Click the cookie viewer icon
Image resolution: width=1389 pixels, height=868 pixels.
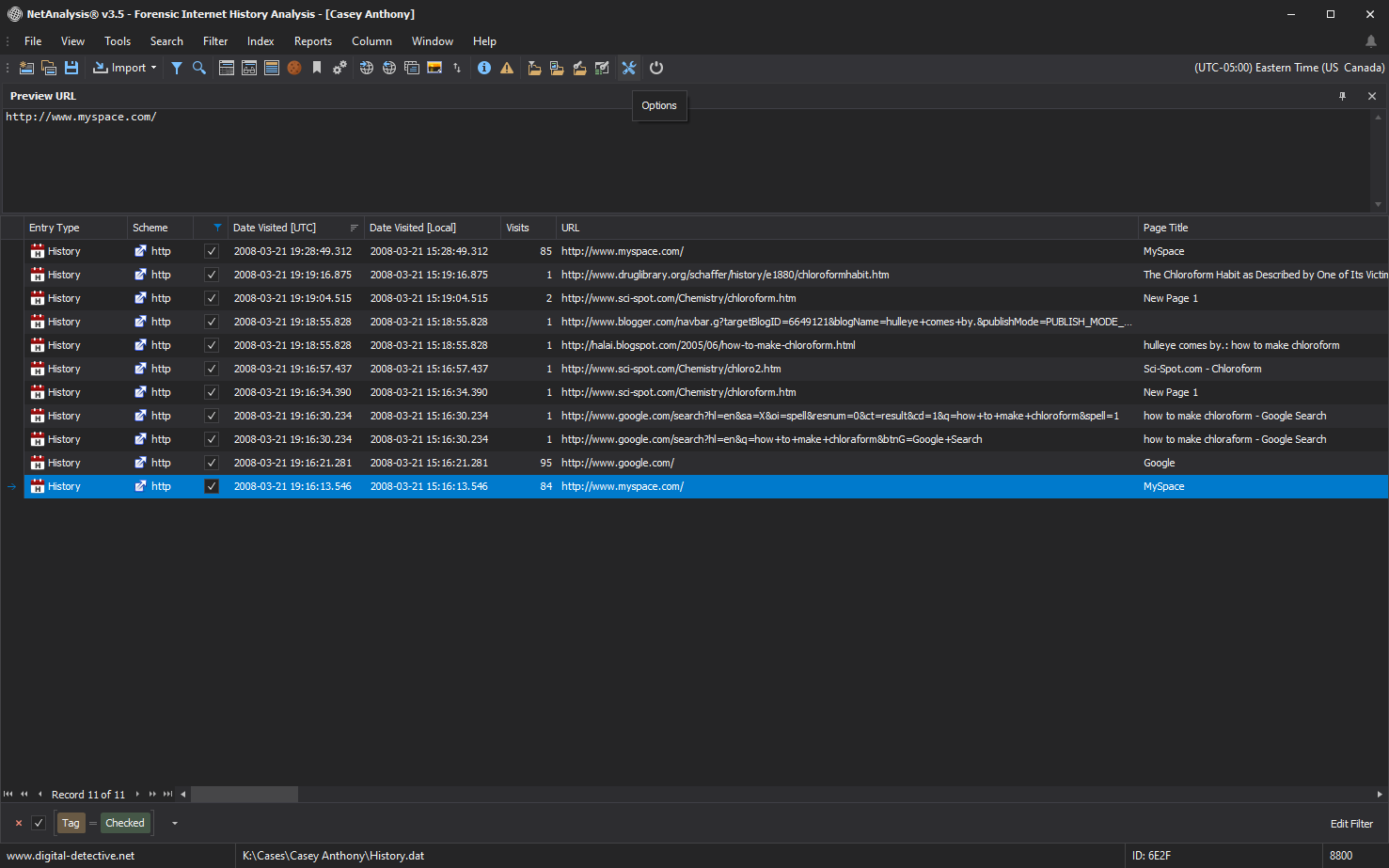(294, 68)
